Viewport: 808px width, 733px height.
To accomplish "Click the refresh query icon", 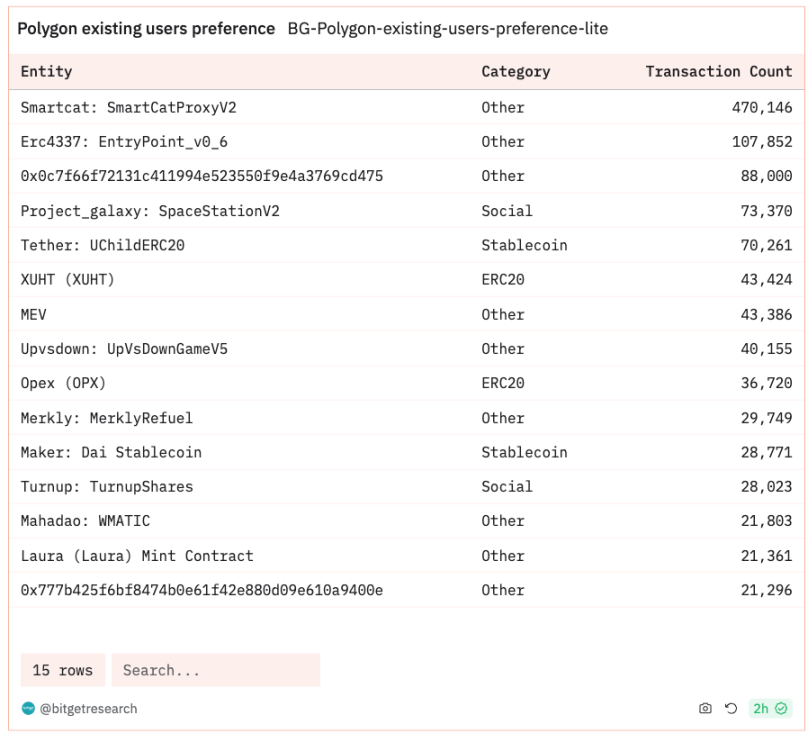I will (731, 708).
